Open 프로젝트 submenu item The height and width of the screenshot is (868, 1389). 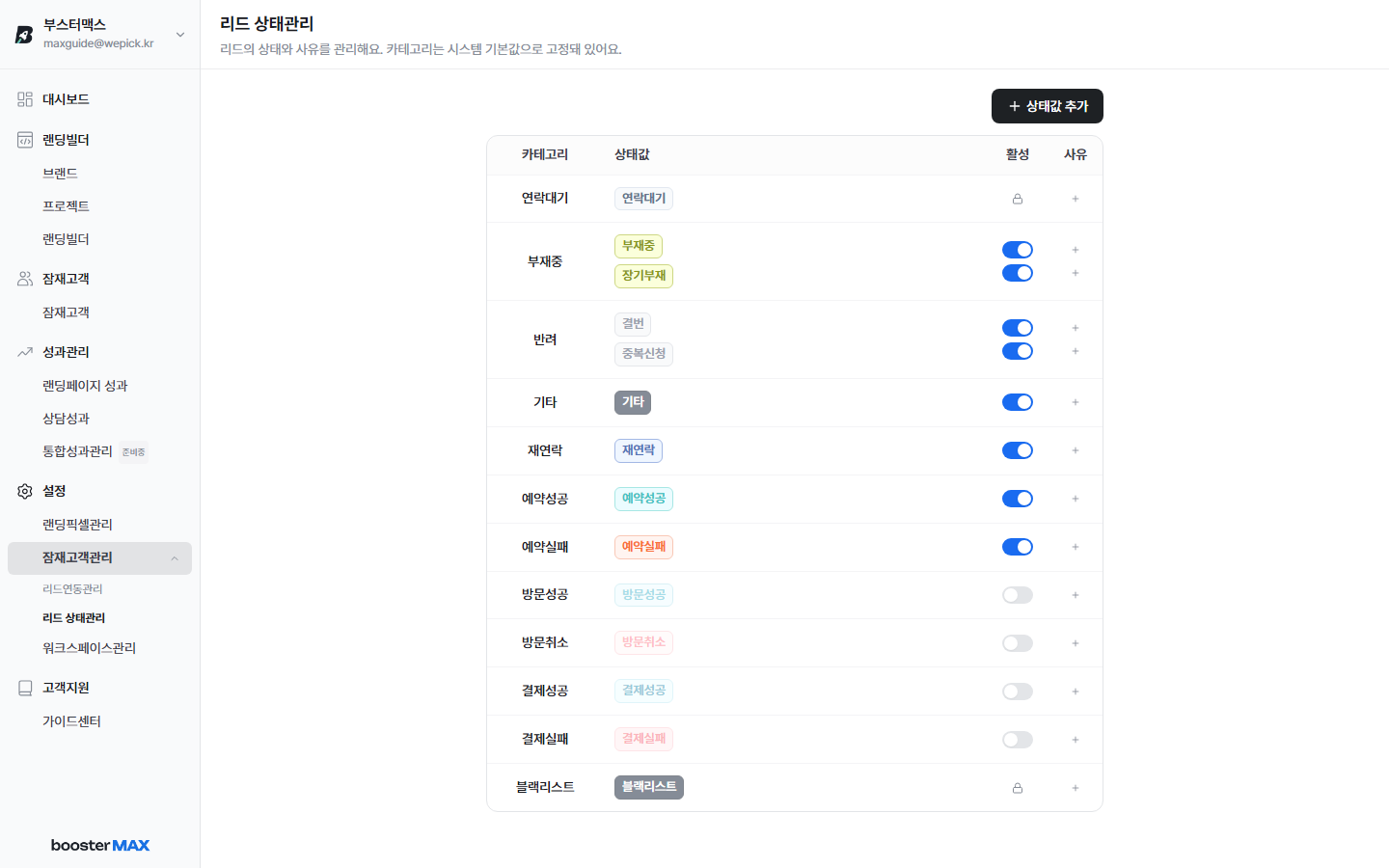[x=66, y=206]
